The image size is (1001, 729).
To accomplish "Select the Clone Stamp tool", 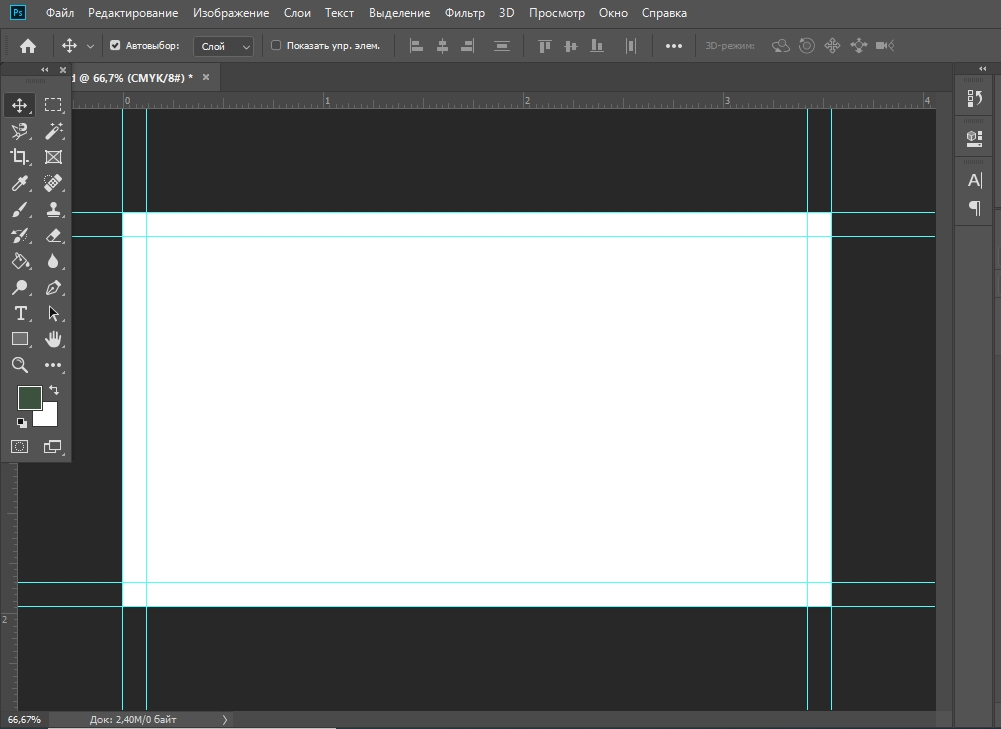I will pyautogui.click(x=53, y=209).
